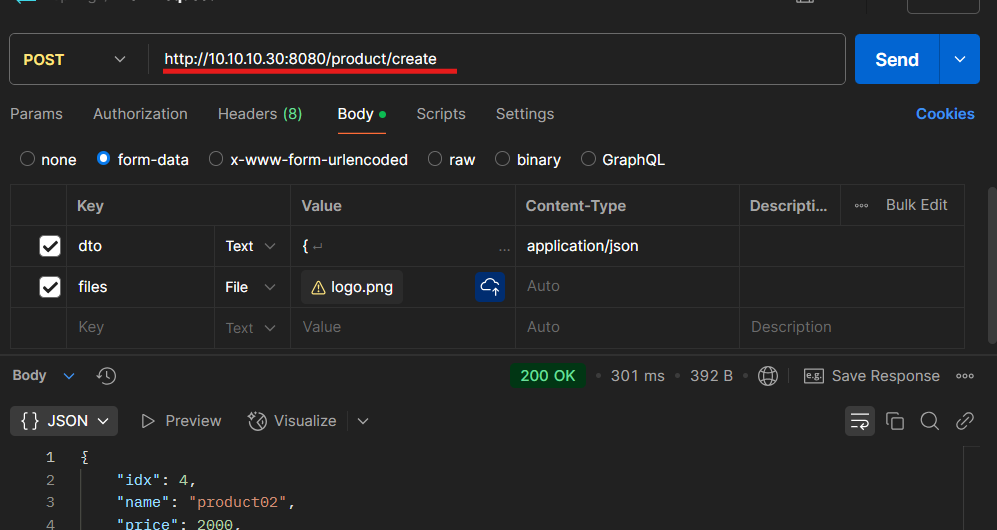
Task: Click the "name": "product02" line
Action: pos(206,503)
